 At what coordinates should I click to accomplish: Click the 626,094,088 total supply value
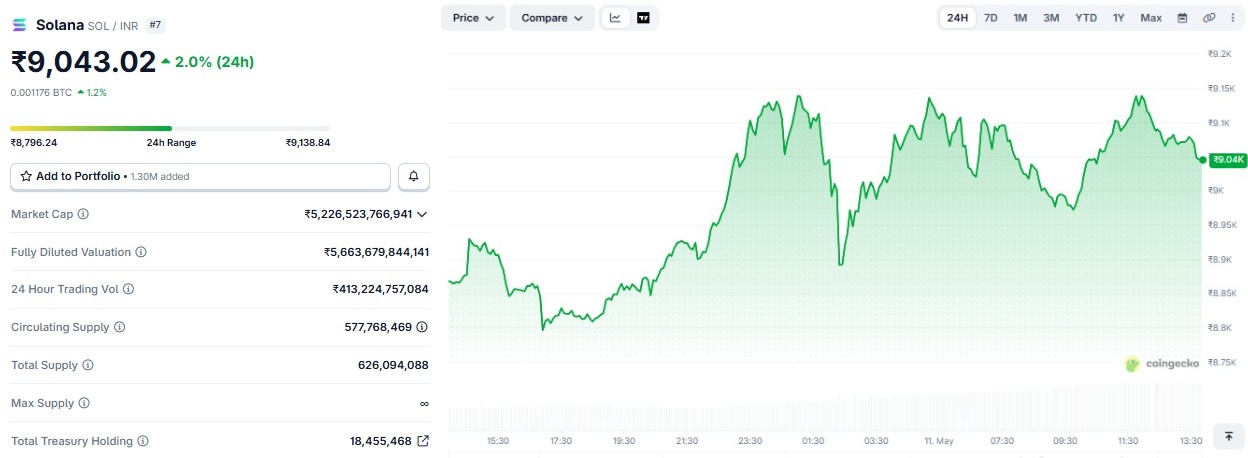pos(393,365)
